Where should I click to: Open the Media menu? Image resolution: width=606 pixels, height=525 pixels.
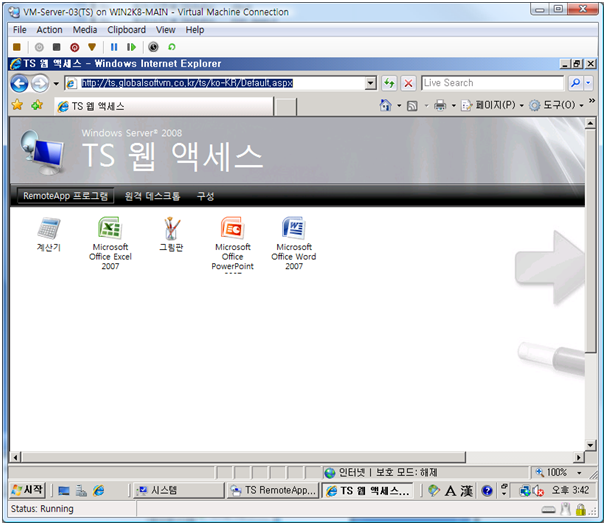point(85,30)
